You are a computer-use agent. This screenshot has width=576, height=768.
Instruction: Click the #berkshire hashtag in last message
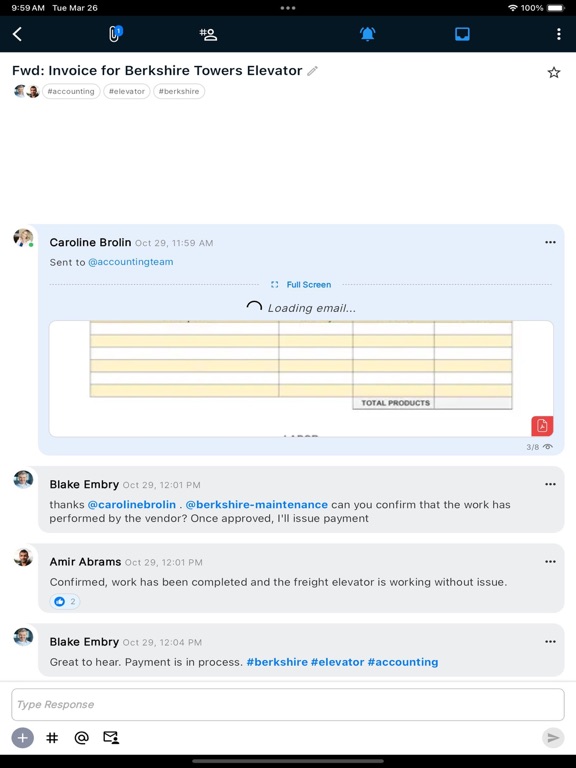pos(277,662)
